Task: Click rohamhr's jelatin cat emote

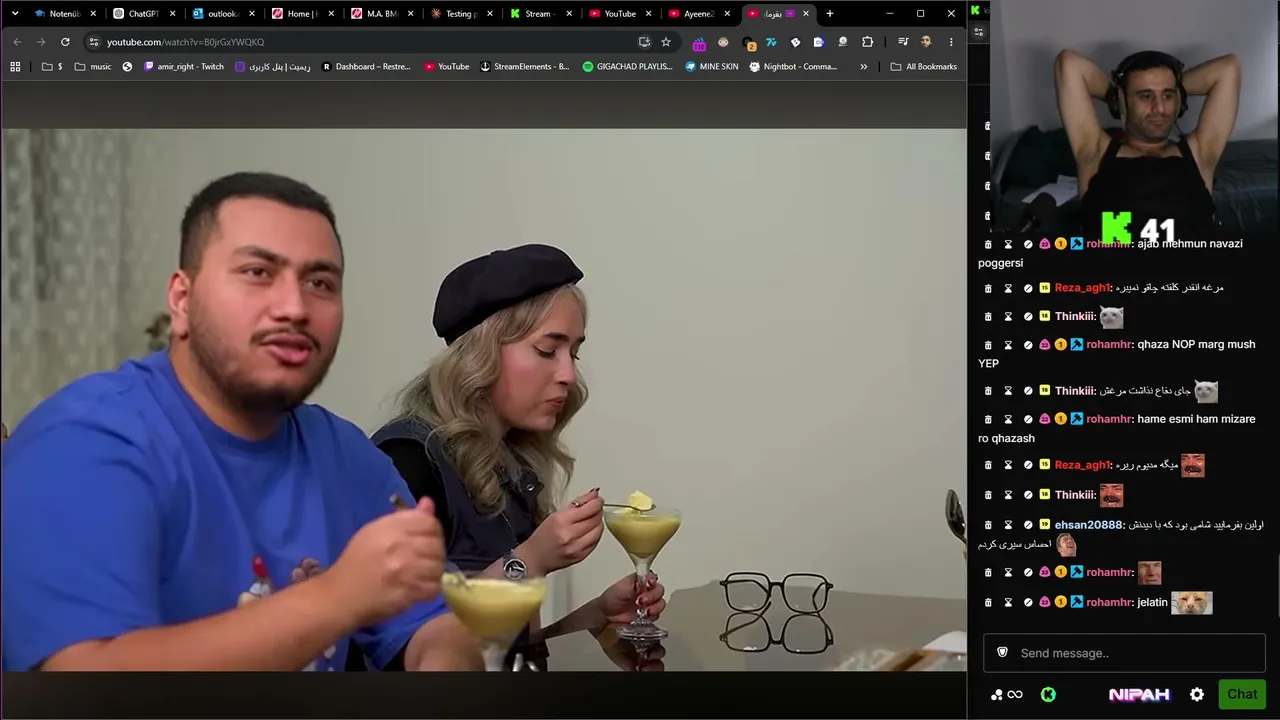Action: (1192, 603)
